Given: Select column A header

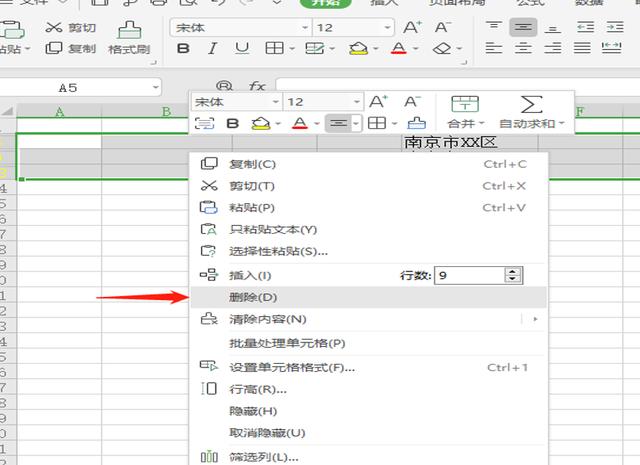Looking at the screenshot, I should (x=59, y=111).
